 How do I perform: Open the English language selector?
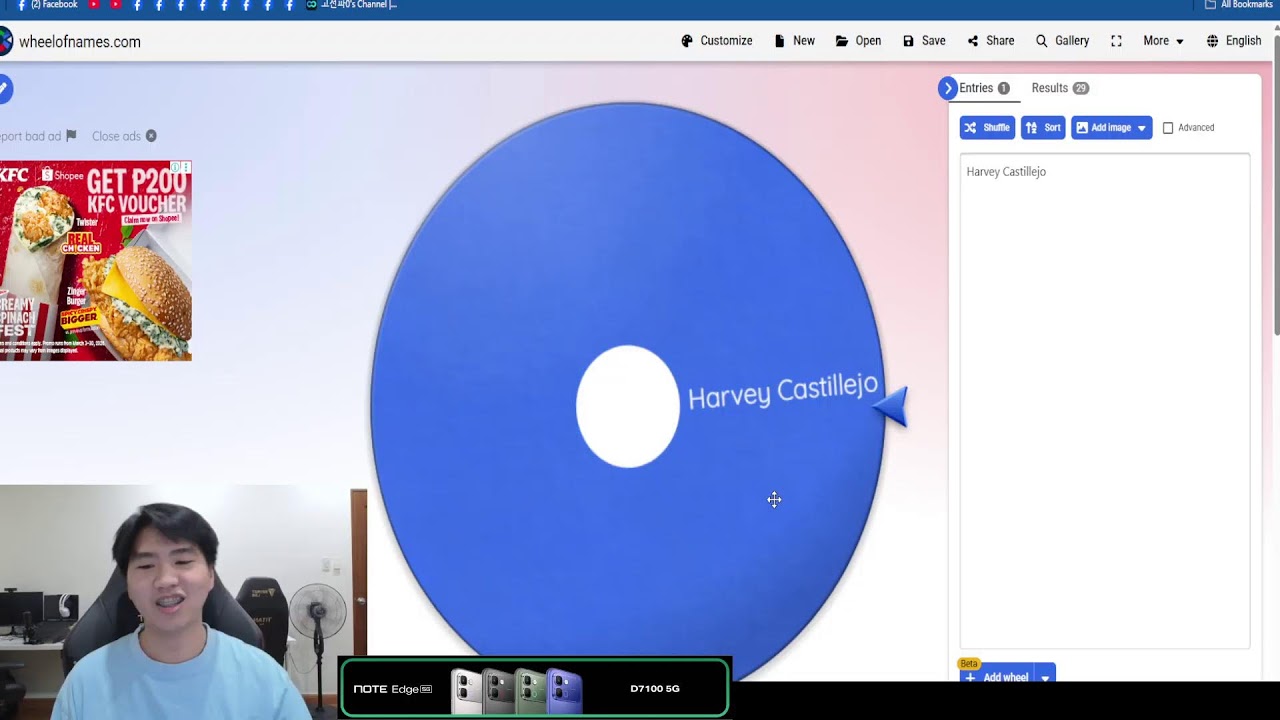(x=1234, y=41)
